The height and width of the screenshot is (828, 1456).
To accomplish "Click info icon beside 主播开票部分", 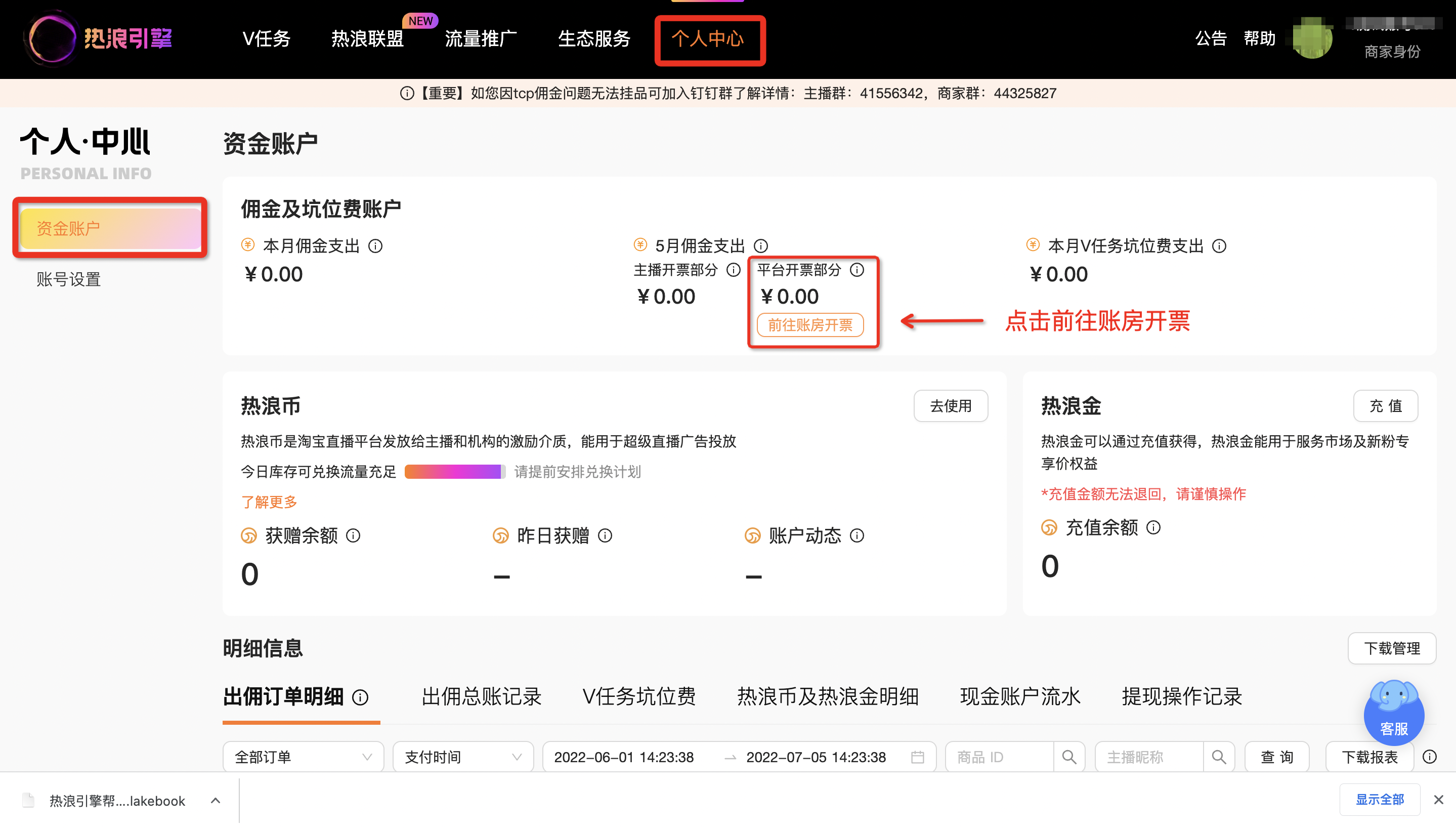I will click(x=733, y=270).
